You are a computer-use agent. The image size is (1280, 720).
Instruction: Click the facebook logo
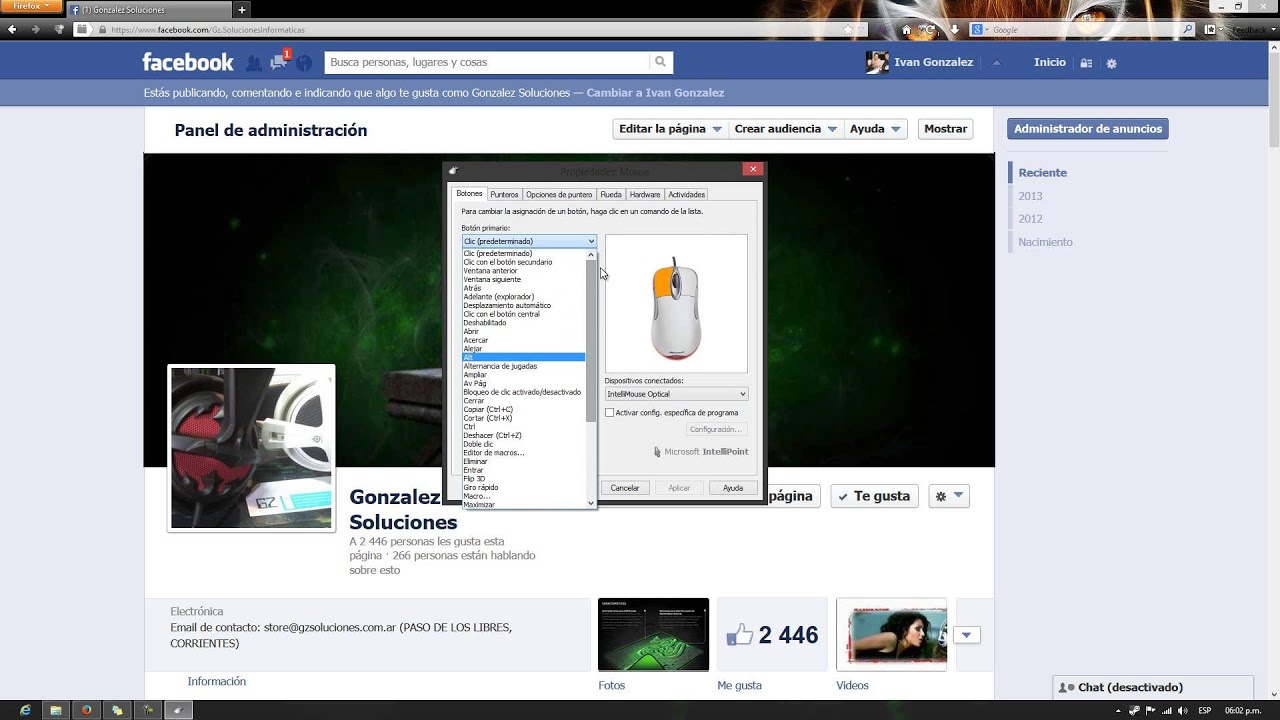tap(188, 62)
